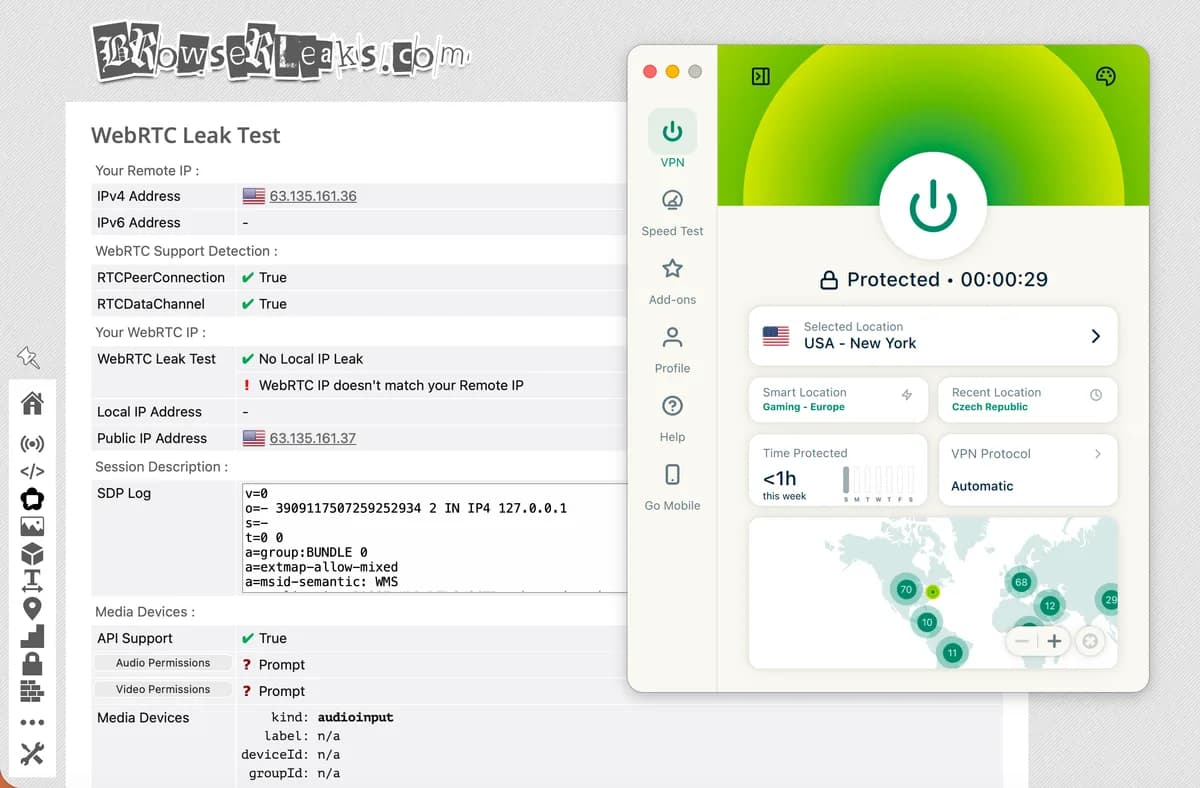
Task: Click the US flag in Selected Location
Action: pyautogui.click(x=776, y=336)
